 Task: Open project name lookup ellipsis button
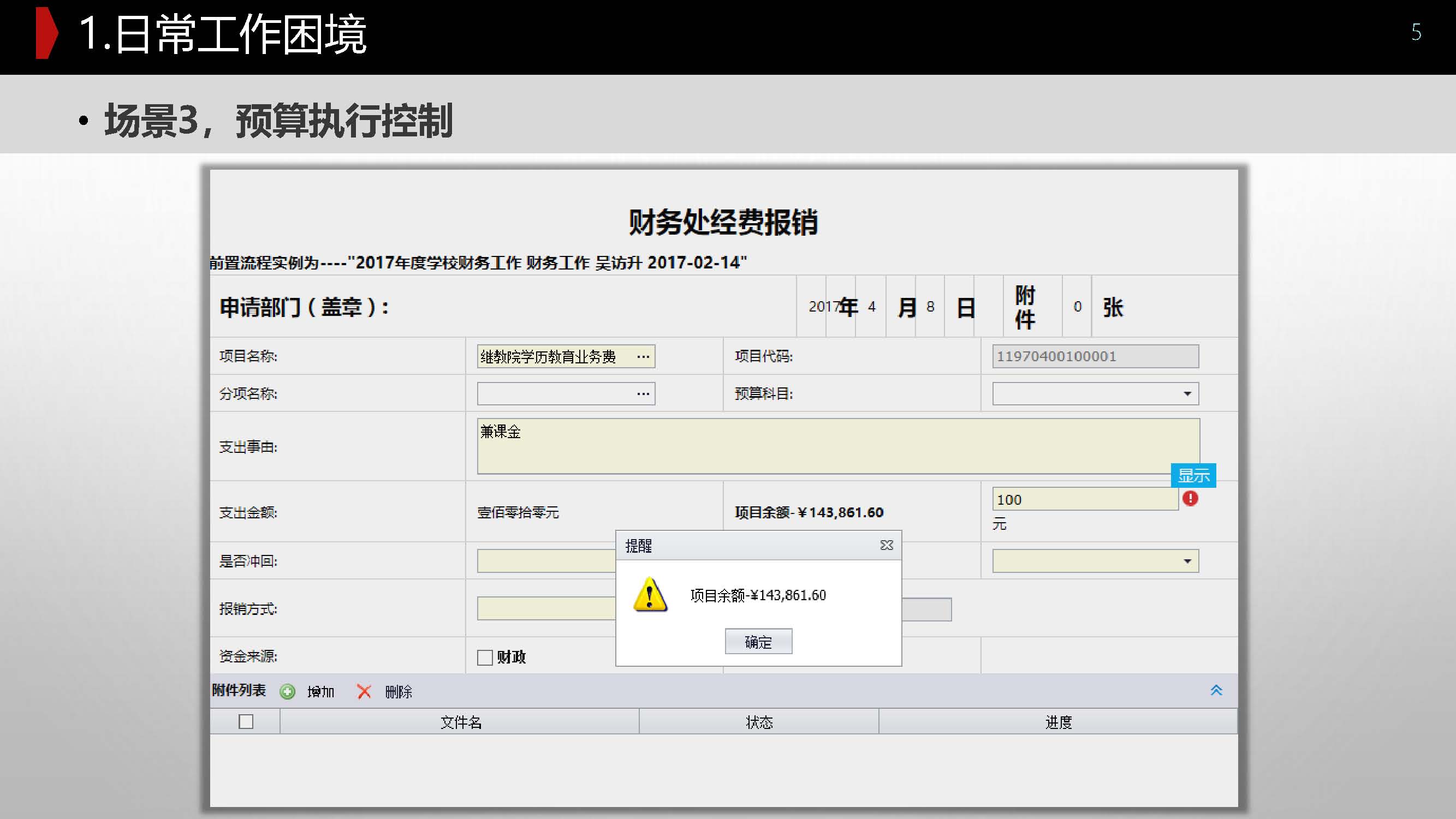(643, 356)
